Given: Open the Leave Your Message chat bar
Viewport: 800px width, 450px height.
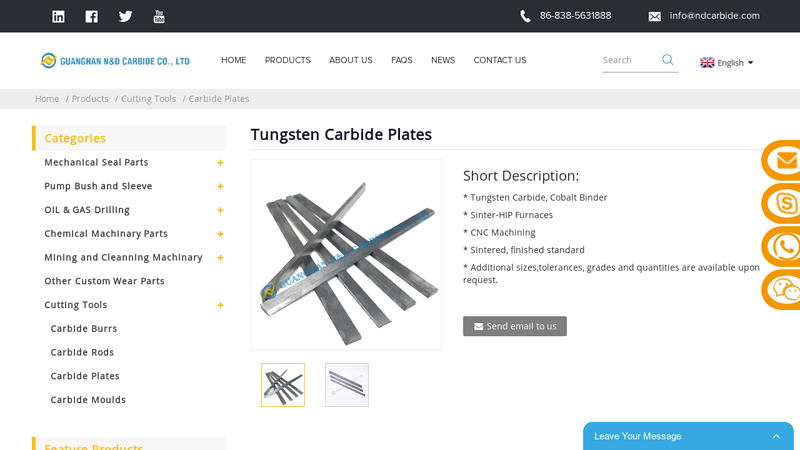Looking at the screenshot, I should 688,436.
